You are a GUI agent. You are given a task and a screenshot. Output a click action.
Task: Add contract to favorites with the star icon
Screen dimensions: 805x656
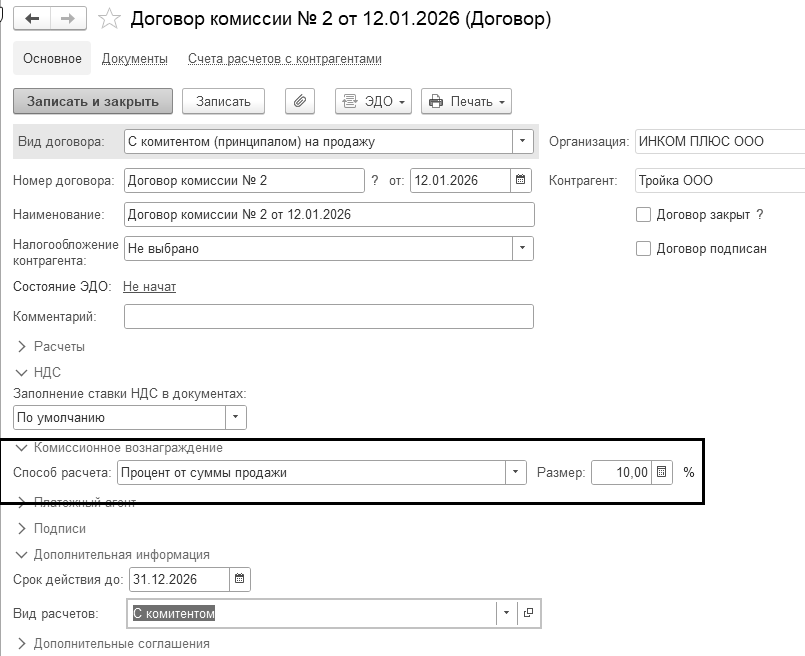coord(109,19)
